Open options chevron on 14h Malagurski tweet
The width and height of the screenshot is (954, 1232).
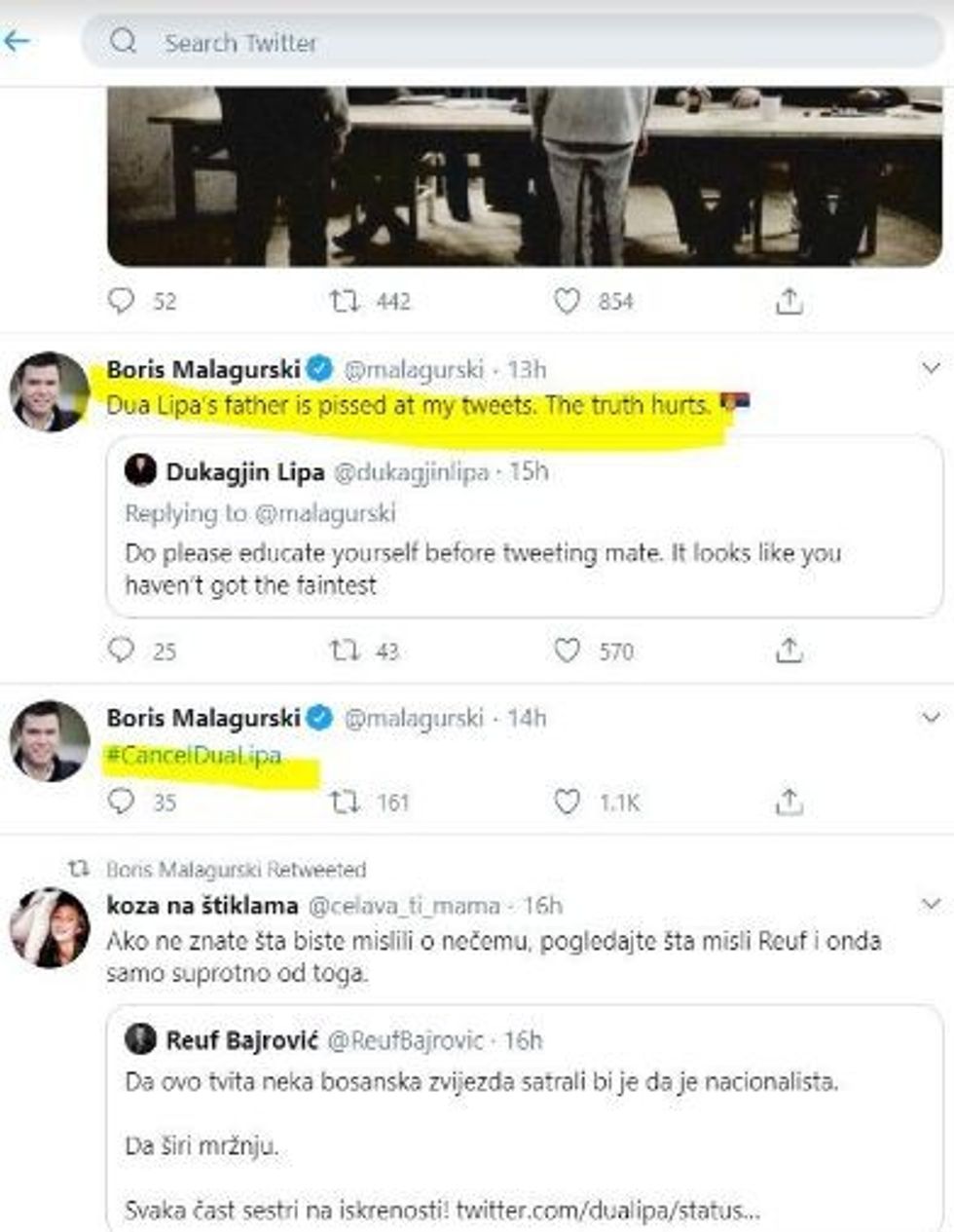point(931,718)
